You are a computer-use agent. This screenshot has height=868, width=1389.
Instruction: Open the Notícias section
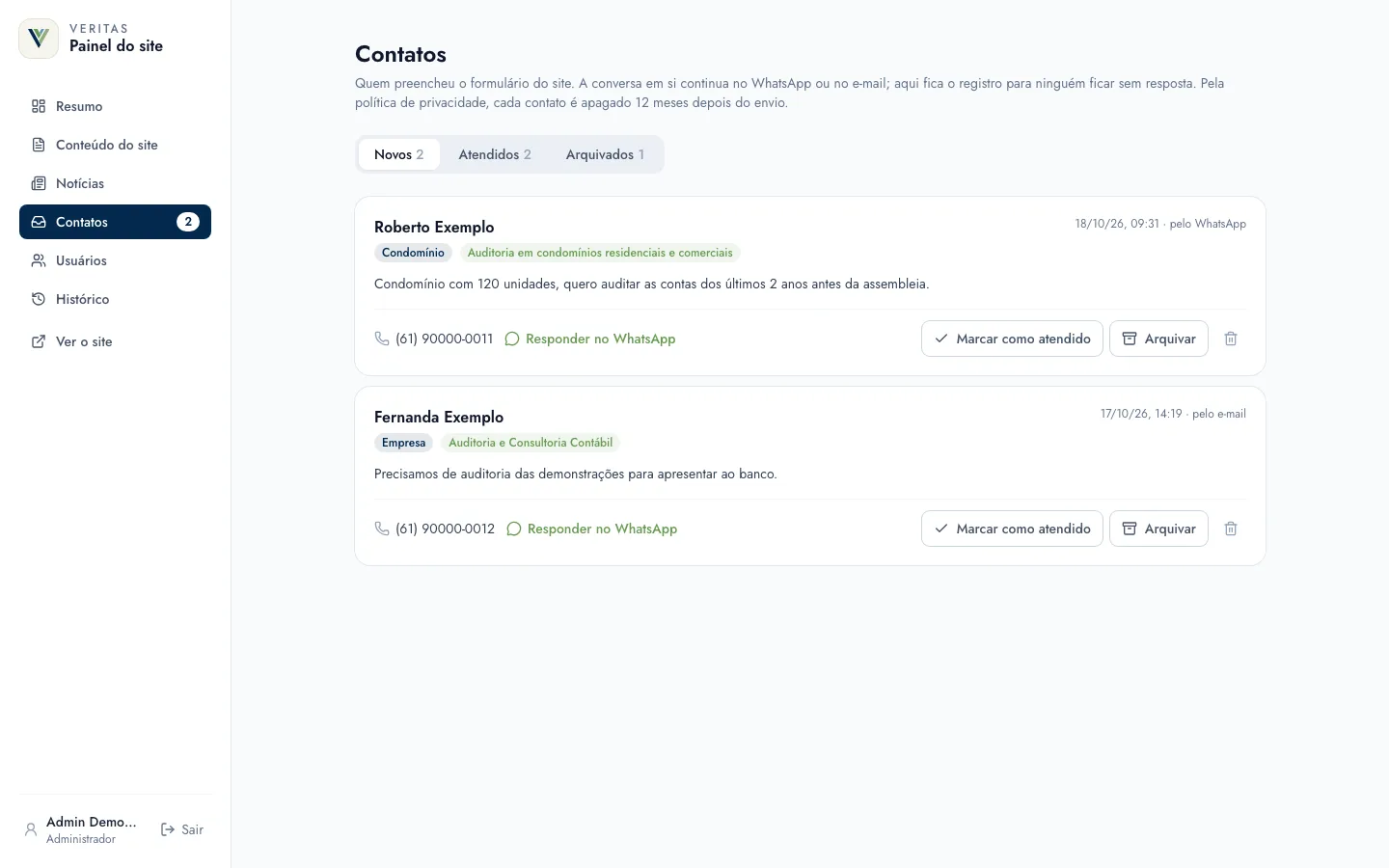point(115,183)
